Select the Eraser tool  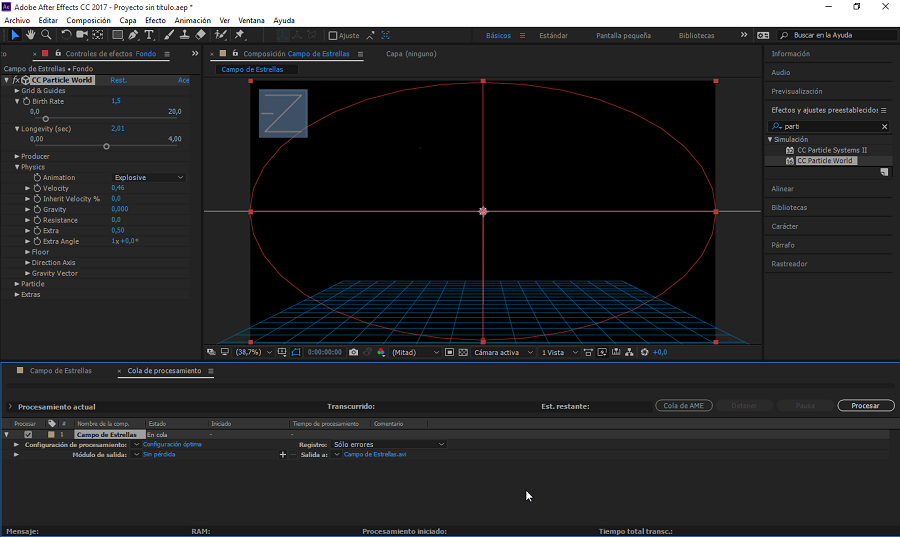coord(200,35)
